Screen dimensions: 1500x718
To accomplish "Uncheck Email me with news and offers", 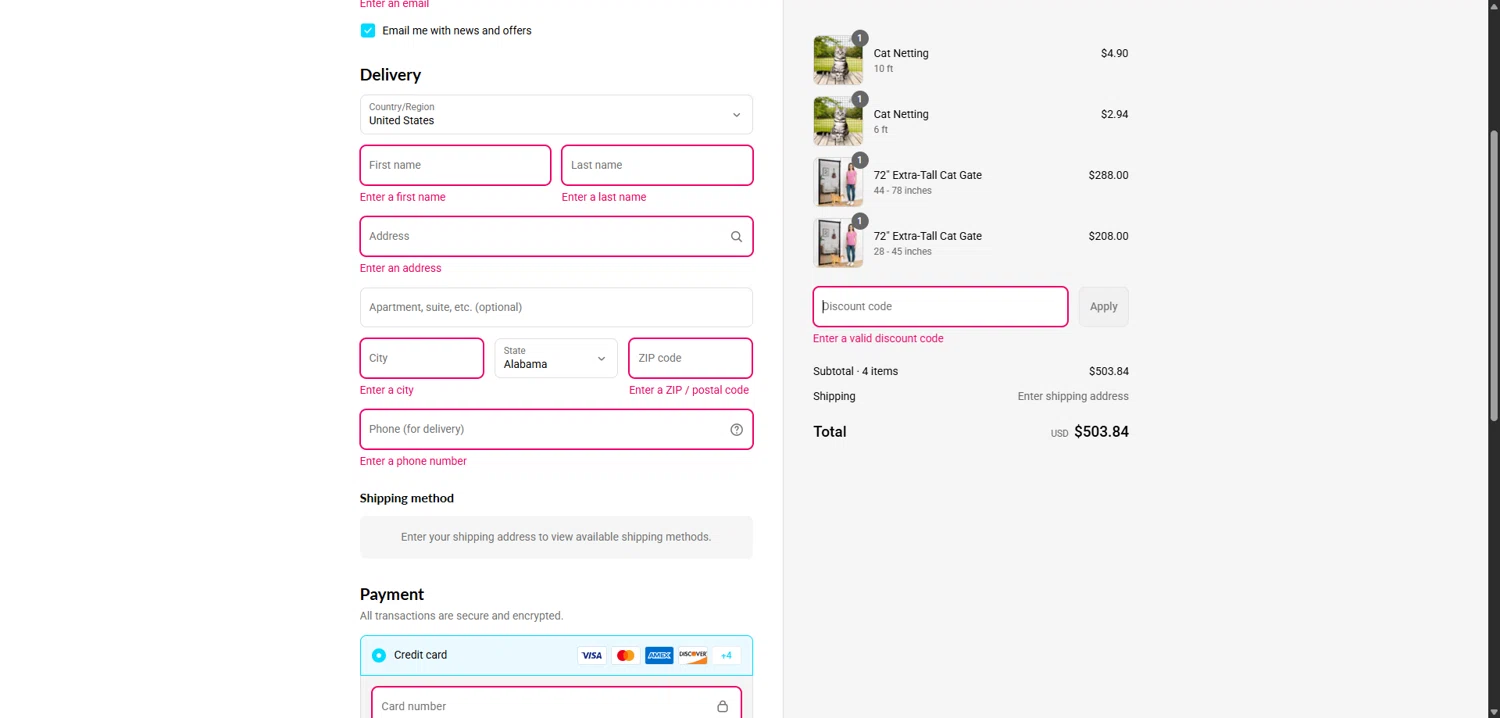I will point(368,31).
